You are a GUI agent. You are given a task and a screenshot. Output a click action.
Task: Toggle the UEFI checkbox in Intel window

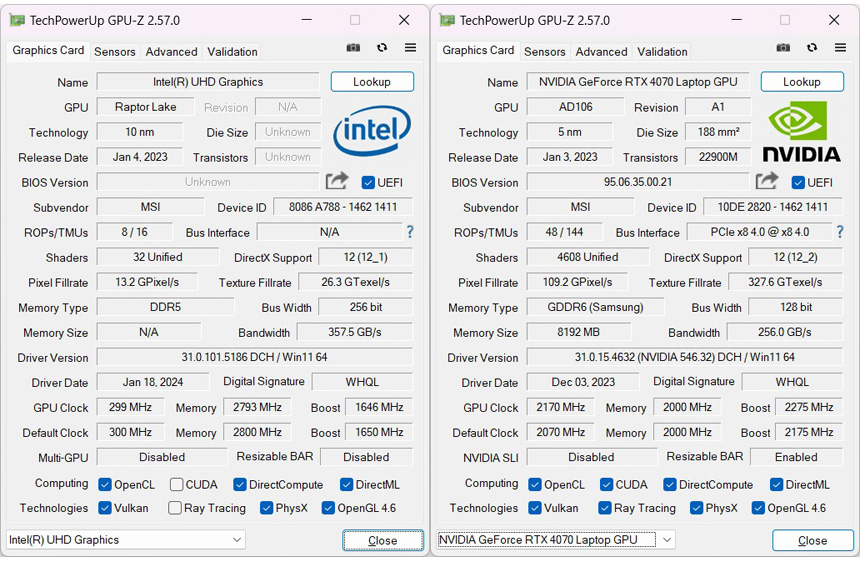(x=368, y=182)
